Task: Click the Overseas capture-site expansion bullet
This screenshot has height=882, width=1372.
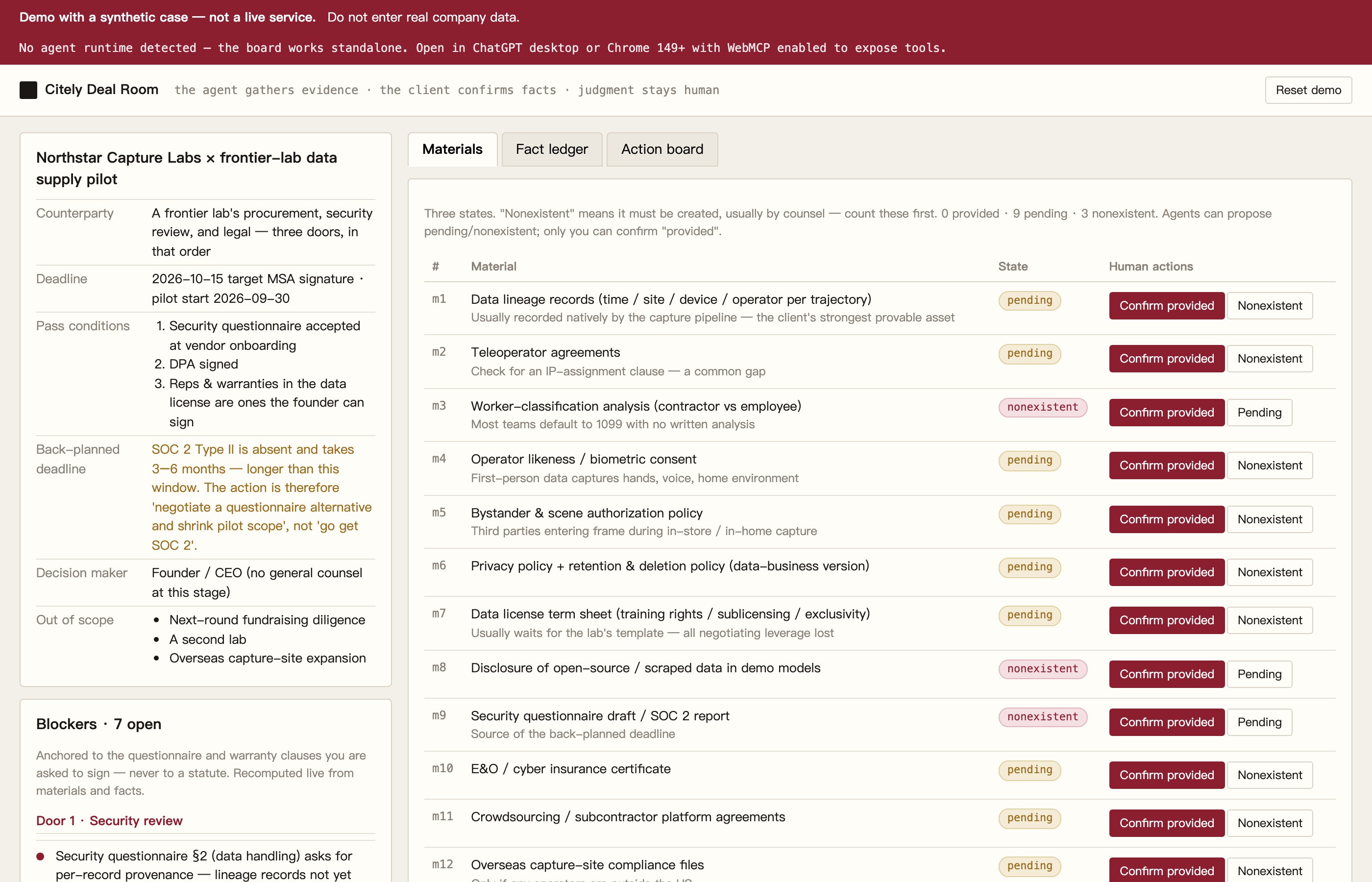Action: point(268,658)
